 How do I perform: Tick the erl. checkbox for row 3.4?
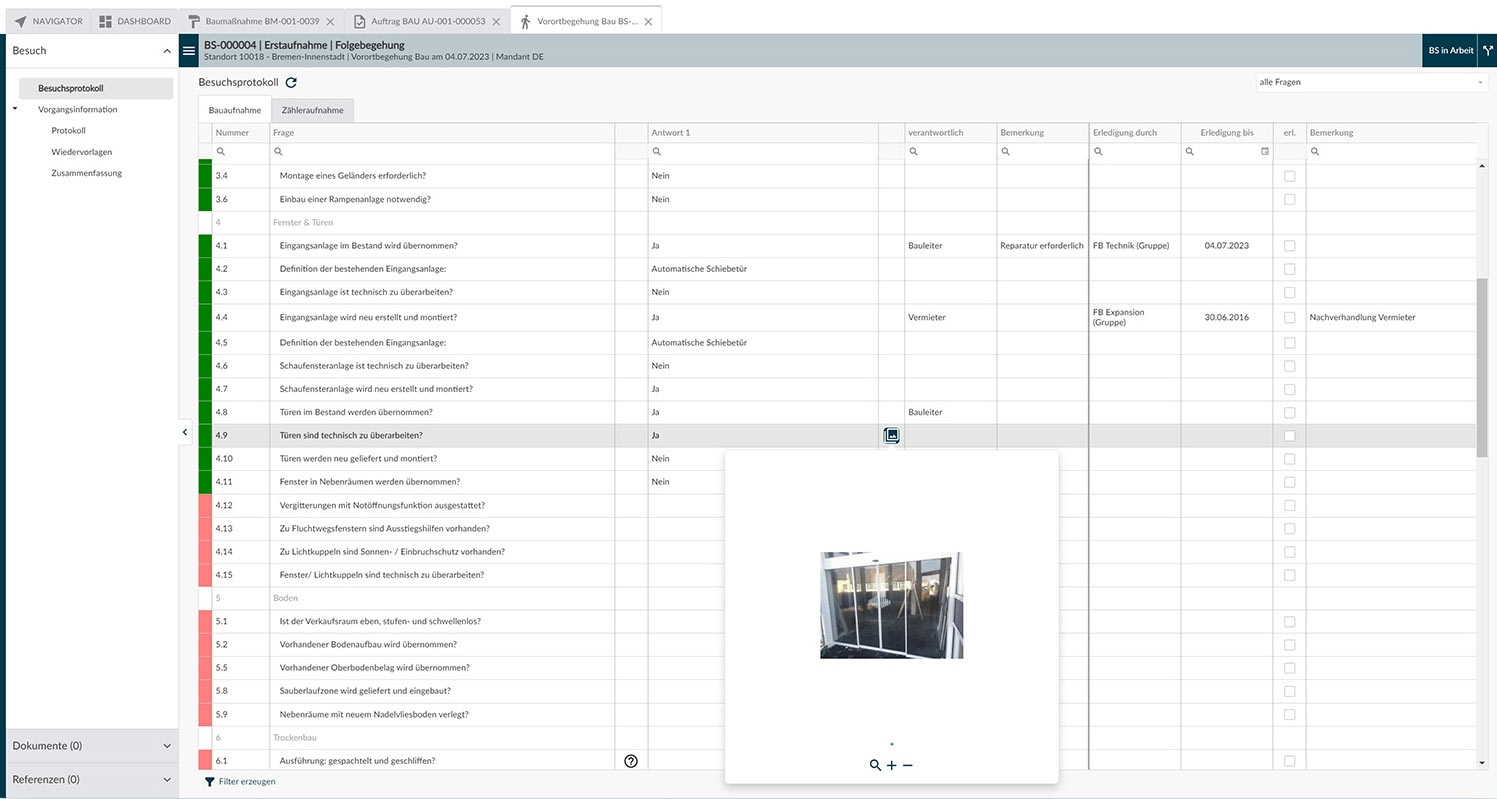pyautogui.click(x=1289, y=176)
